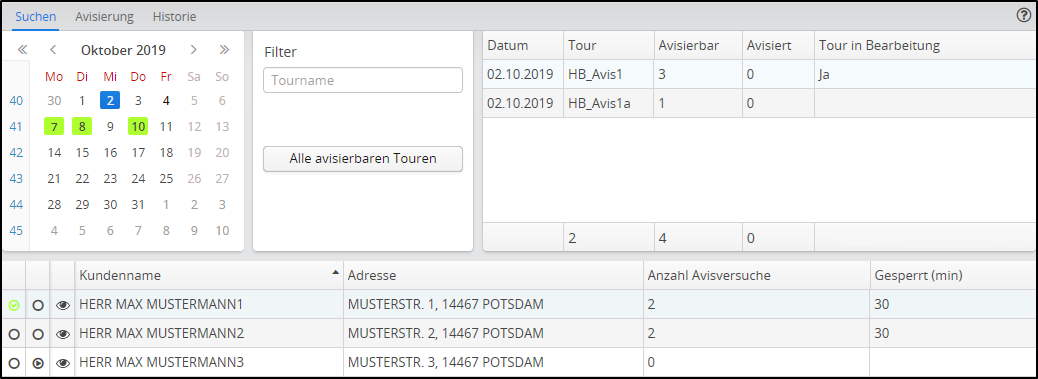This screenshot has height=379, width=1038.
Task: Toggle eye icon for HERR MAX MUSTERMANN3
Action: pos(63,362)
